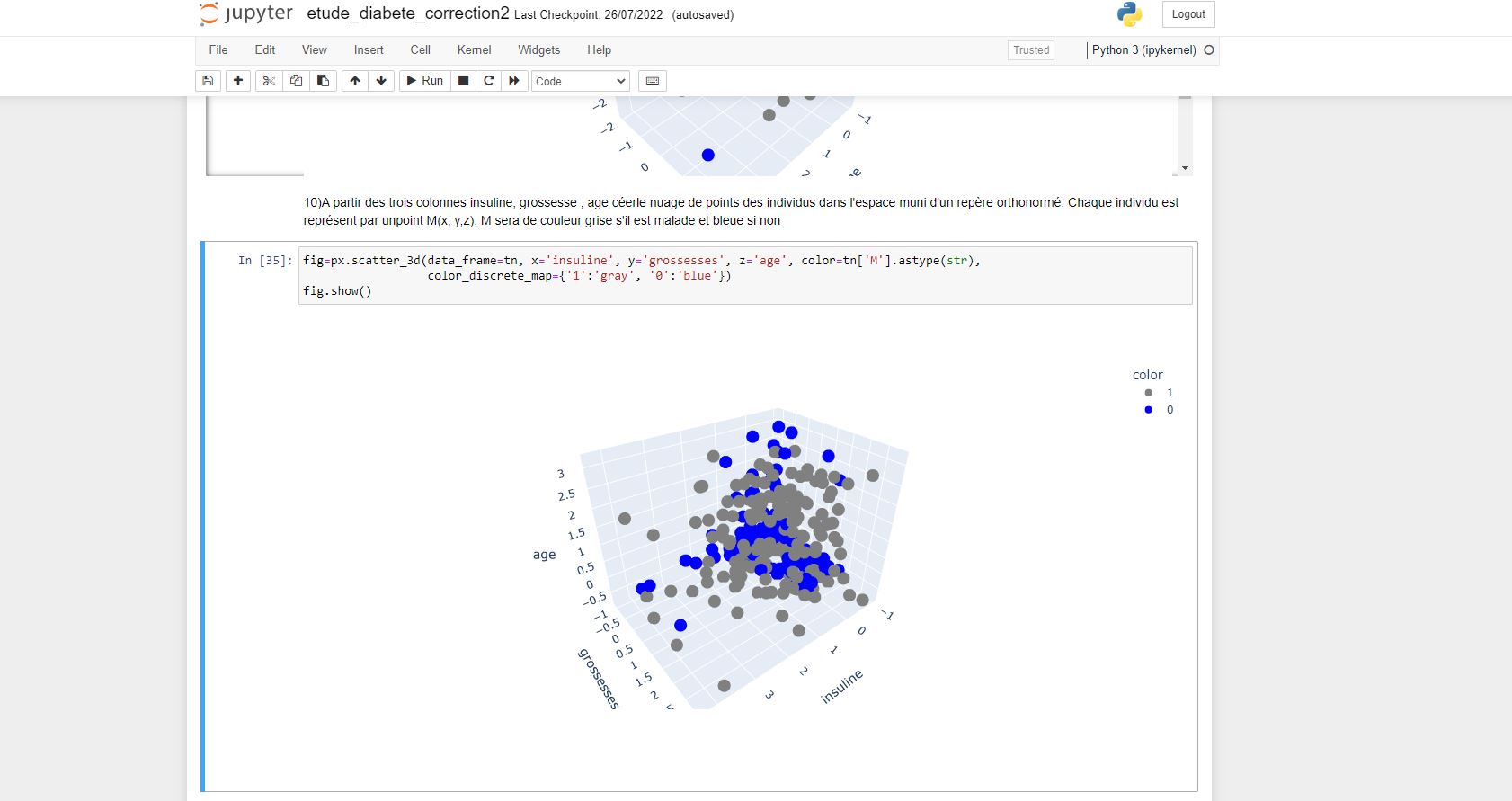Screen dimensions: 1512x801
Task: Open the Insert menu
Action: point(369,50)
